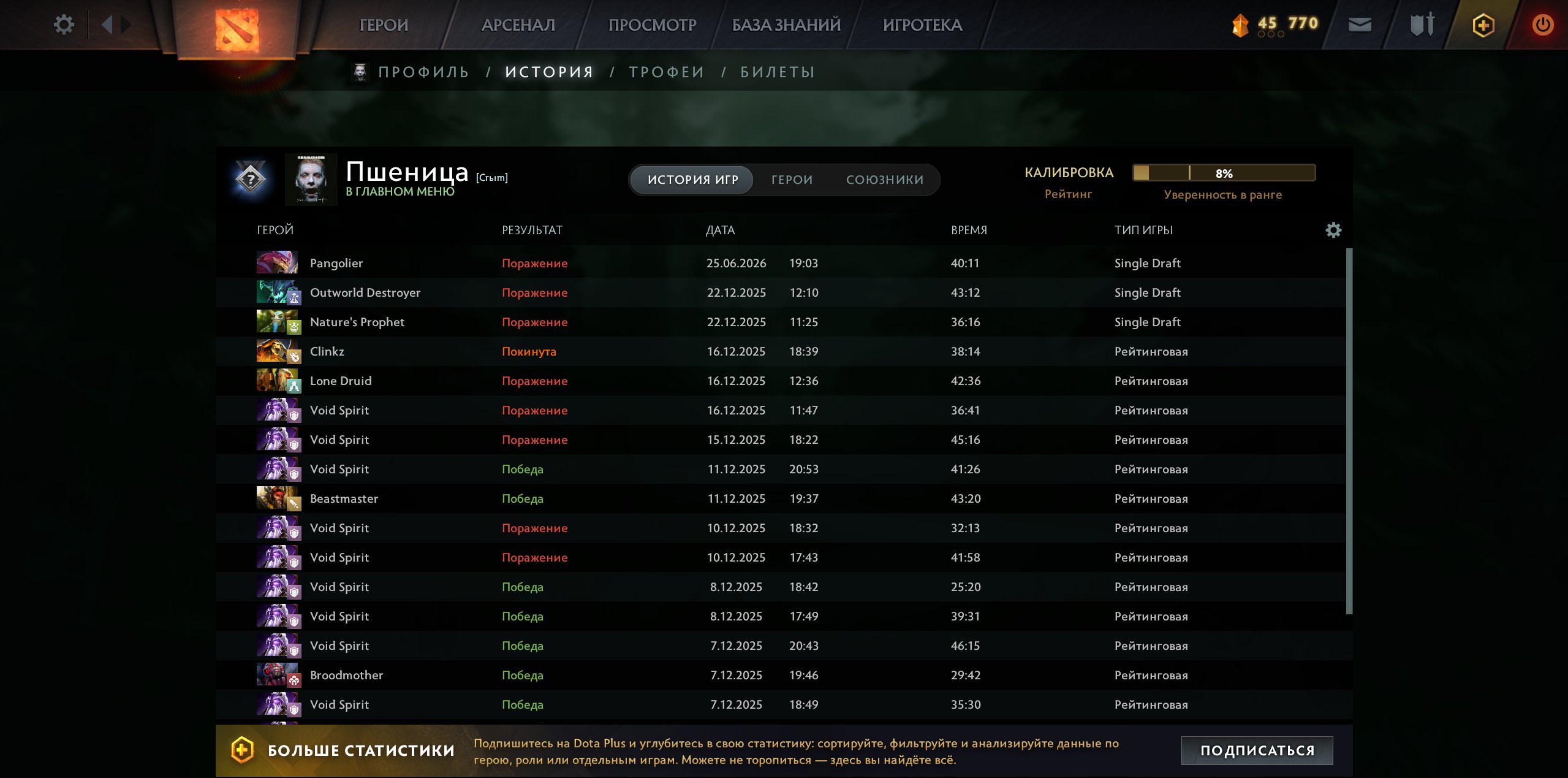Screen dimensions: 1568x778
Task: Click the 7.12.2025 20:43 date entry
Action: point(764,646)
